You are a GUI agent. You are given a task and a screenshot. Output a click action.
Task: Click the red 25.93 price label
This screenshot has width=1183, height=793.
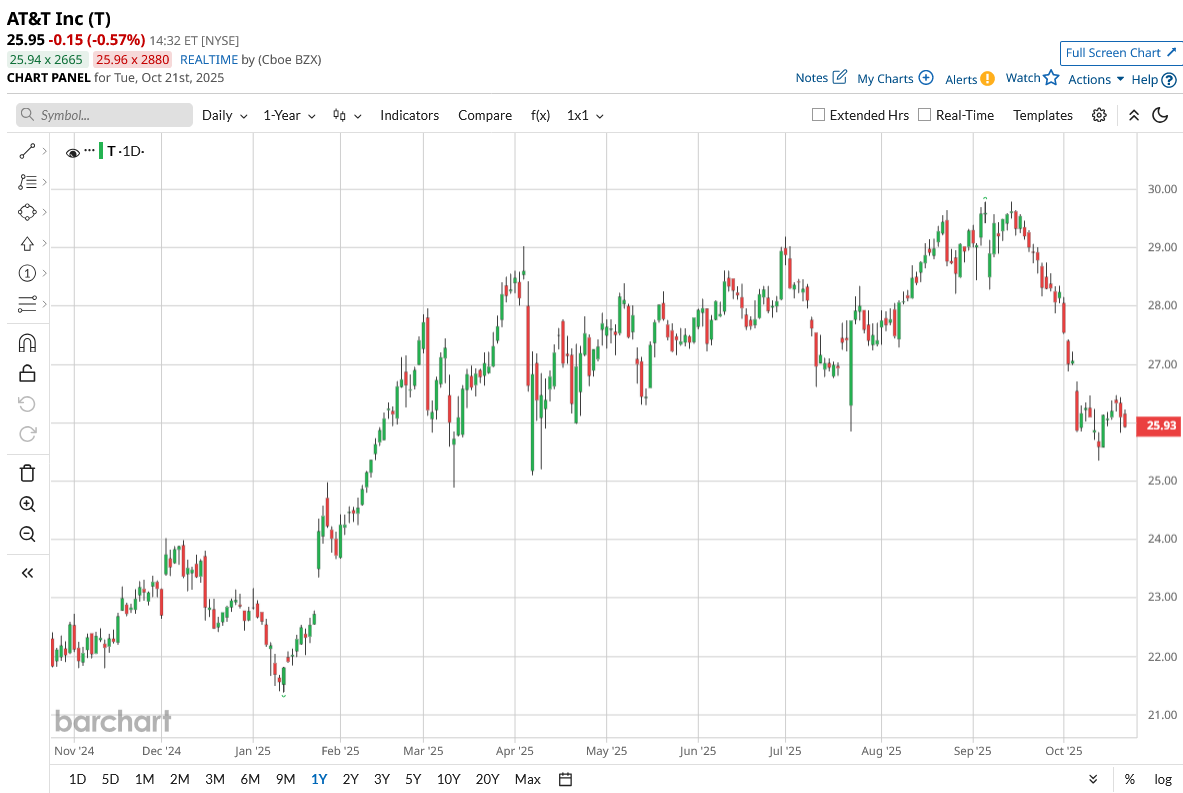point(1160,426)
